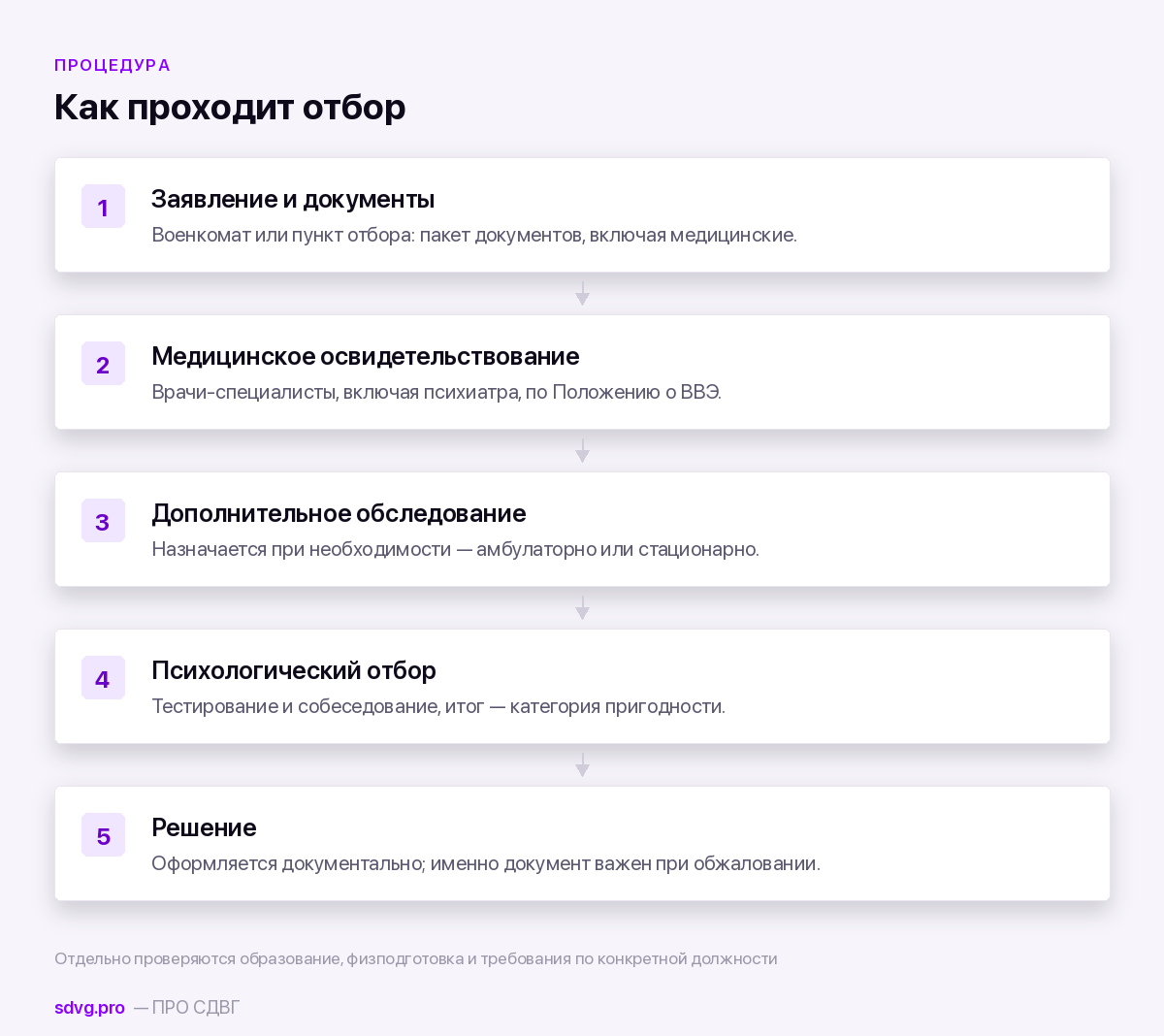Click heading 'Заявление и документы'
The image size is (1164, 1036).
coord(293,199)
